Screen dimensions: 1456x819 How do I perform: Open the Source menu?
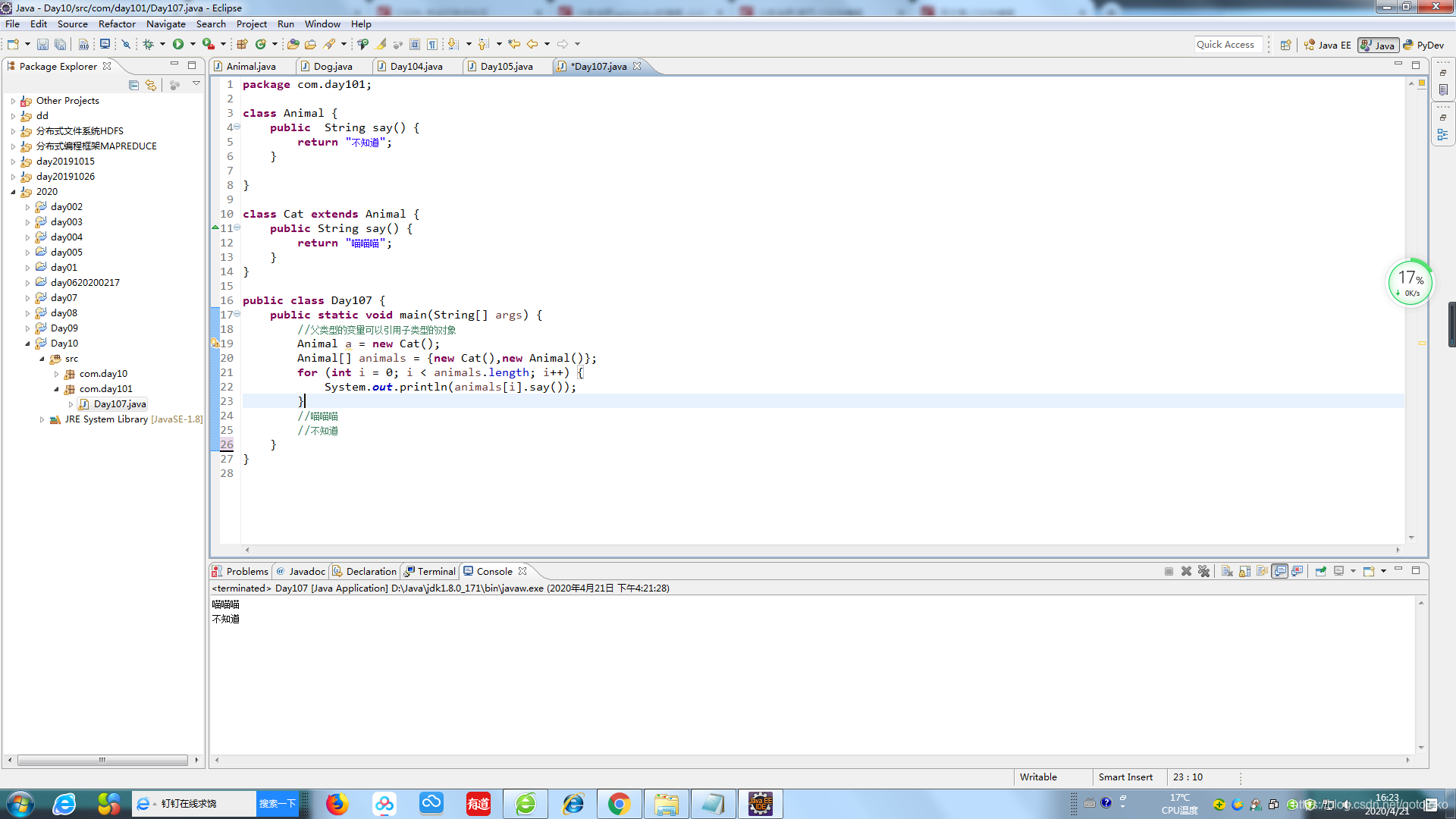coord(73,24)
